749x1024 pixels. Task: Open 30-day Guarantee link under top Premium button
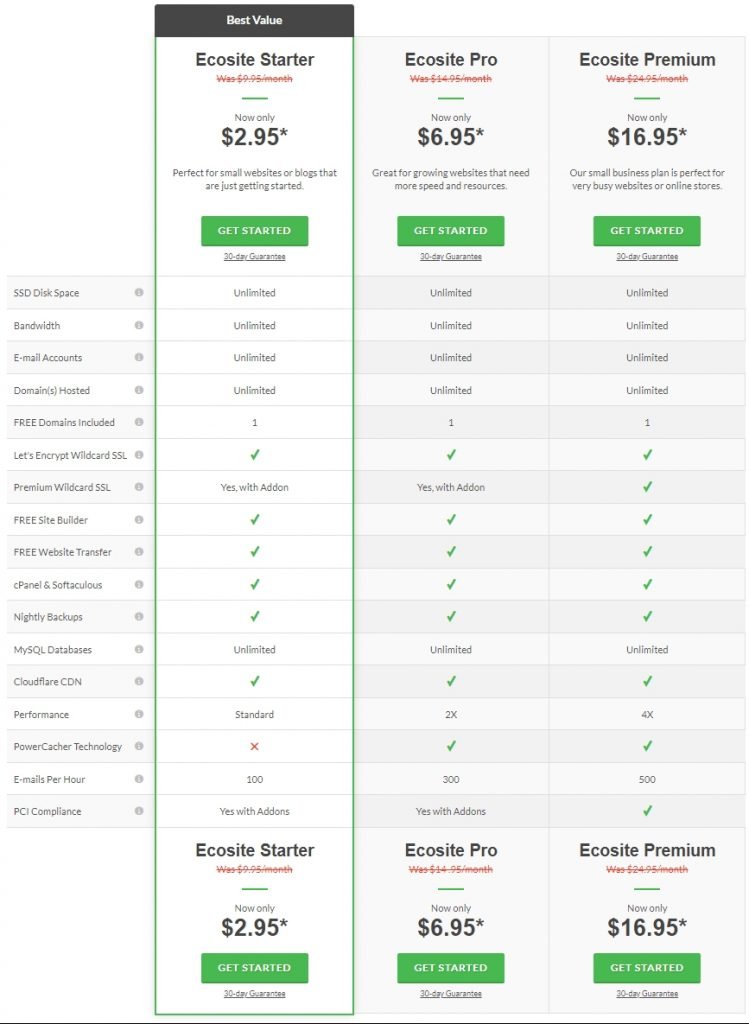click(x=647, y=257)
